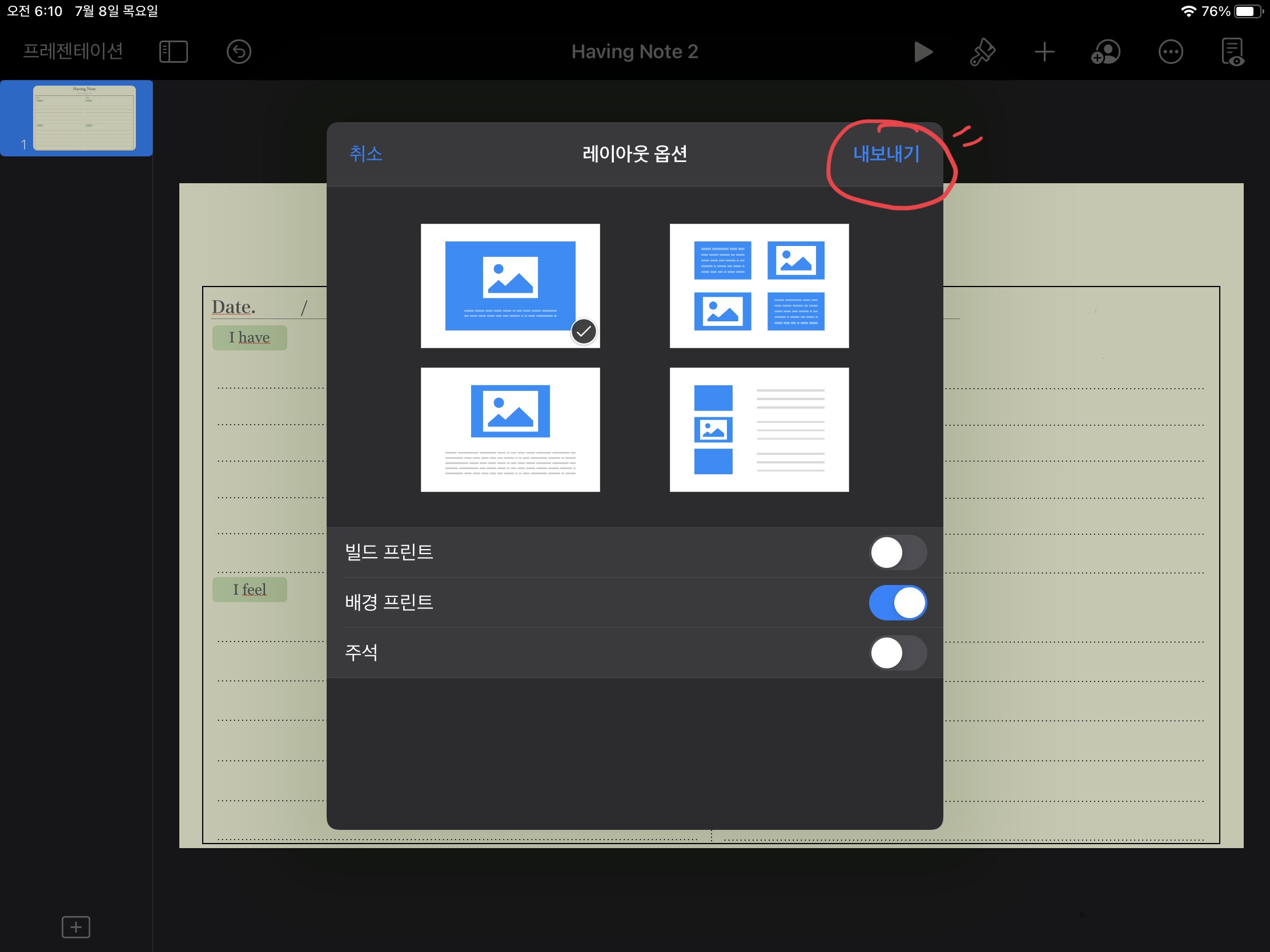Toggle the slide navigator sidebar icon
This screenshot has width=1270, height=952.
(x=174, y=51)
